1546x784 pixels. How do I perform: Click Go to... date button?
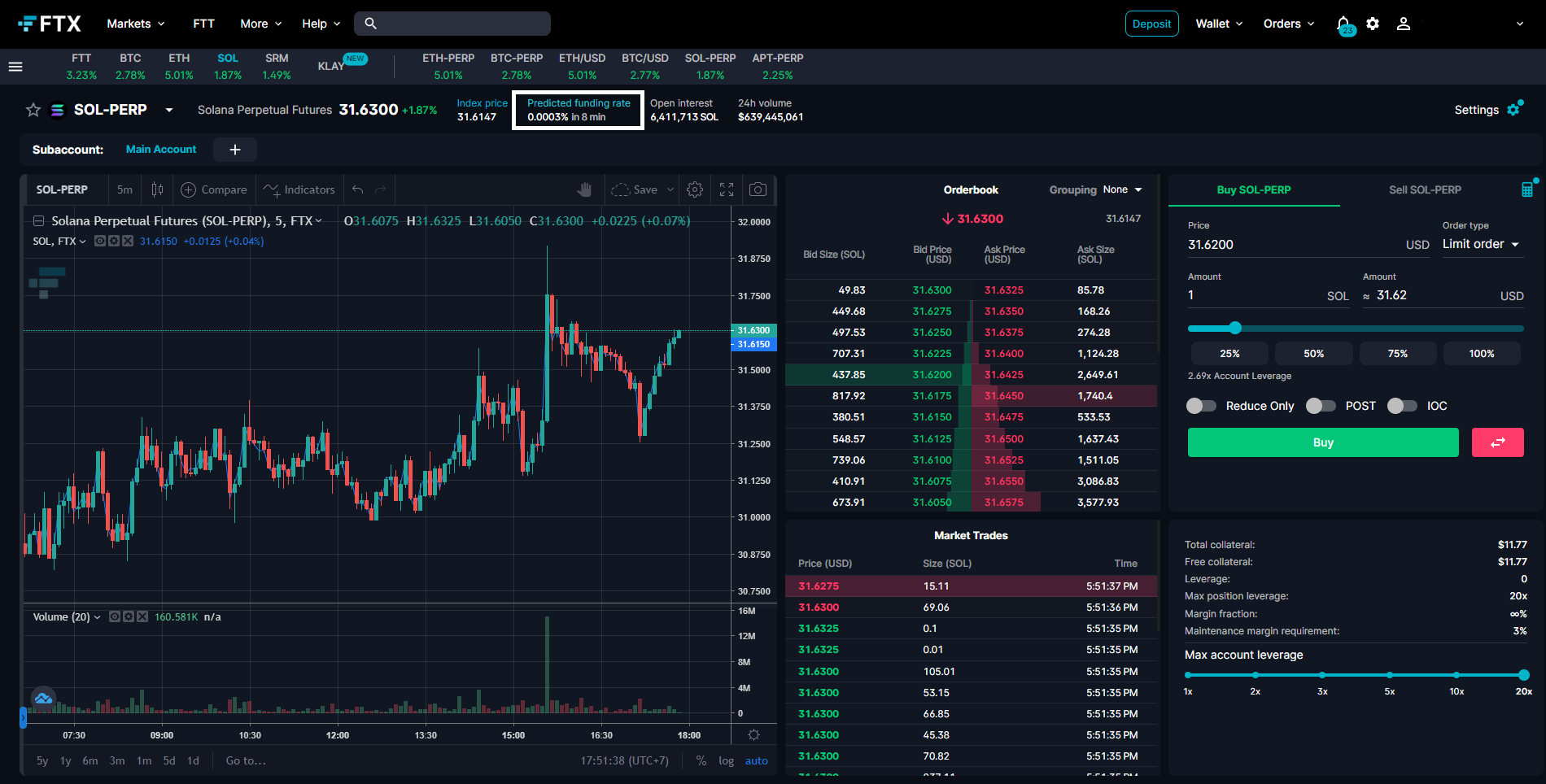point(246,761)
